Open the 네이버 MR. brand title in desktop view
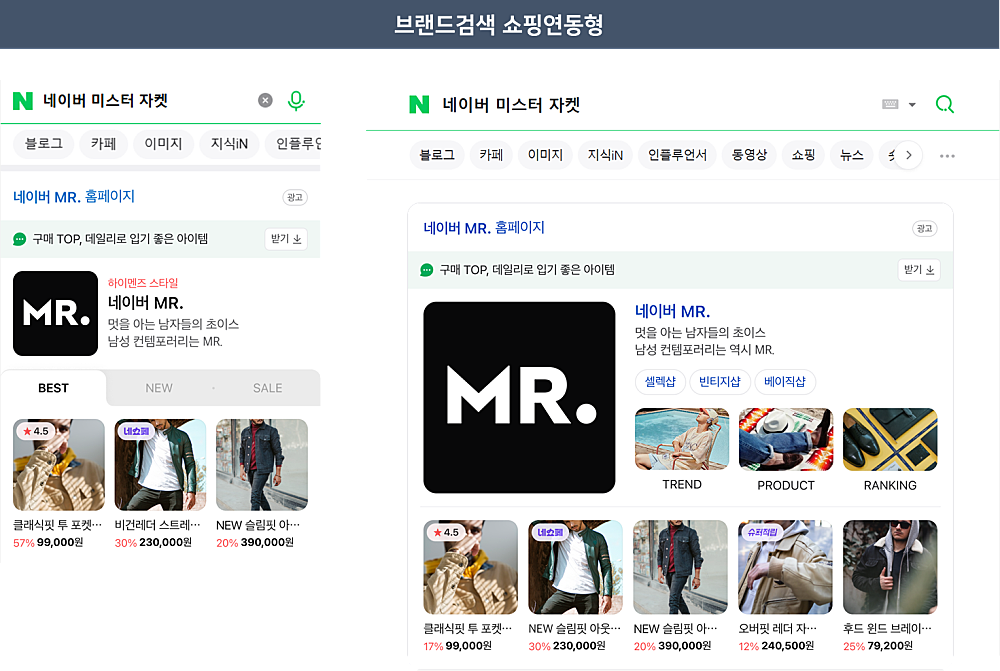Image resolution: width=1000 pixels, height=671 pixels. pos(672,311)
